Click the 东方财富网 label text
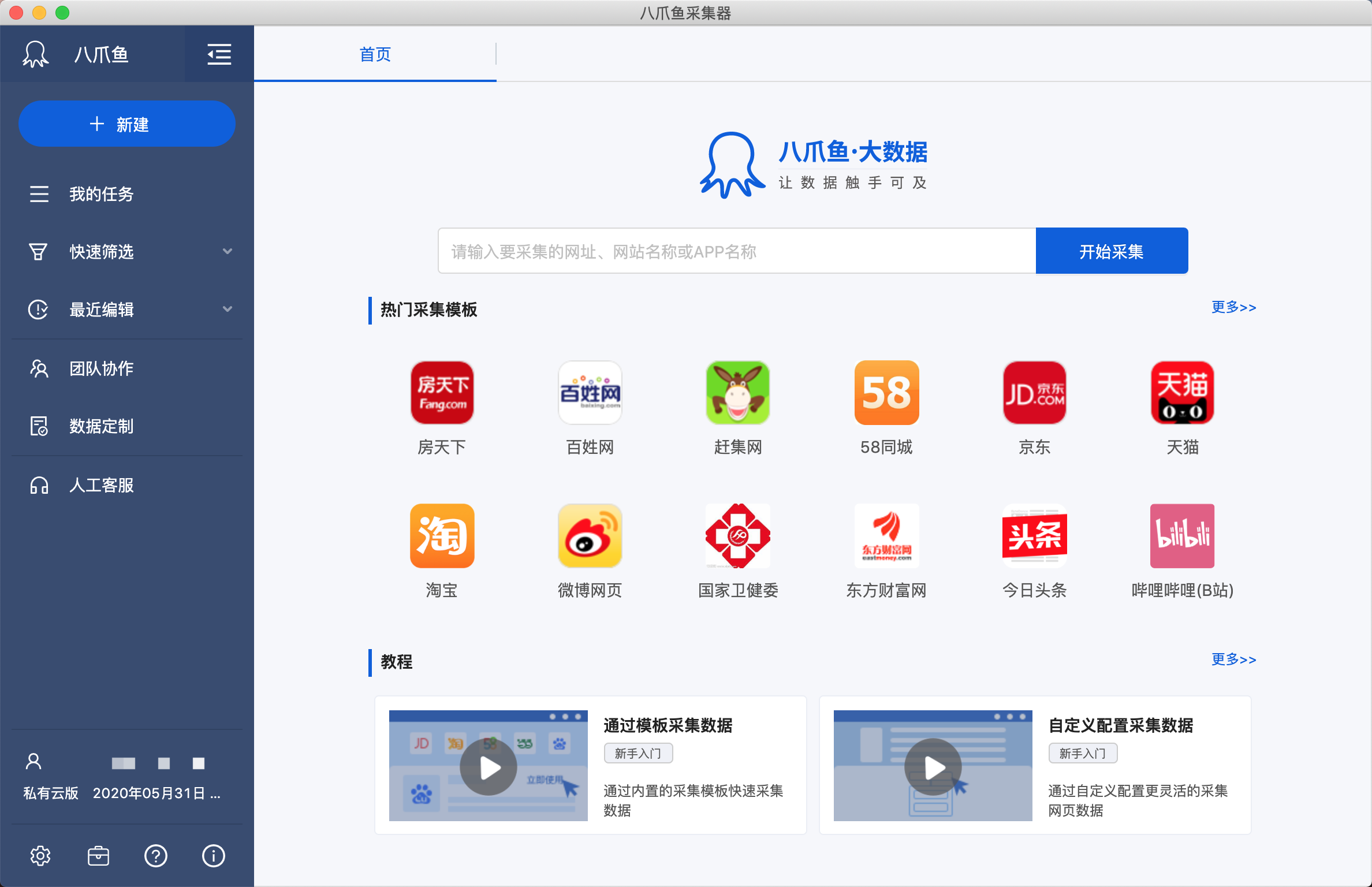Screen dimensions: 1372x887 886,590
